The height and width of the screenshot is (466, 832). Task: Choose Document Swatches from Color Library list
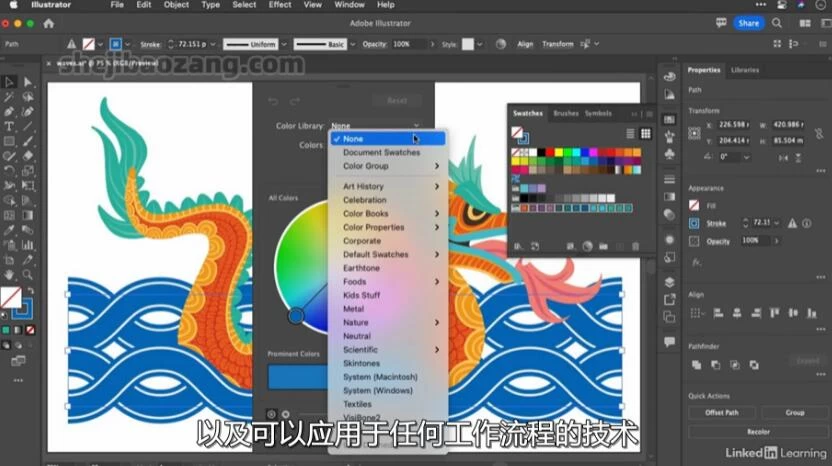point(381,153)
